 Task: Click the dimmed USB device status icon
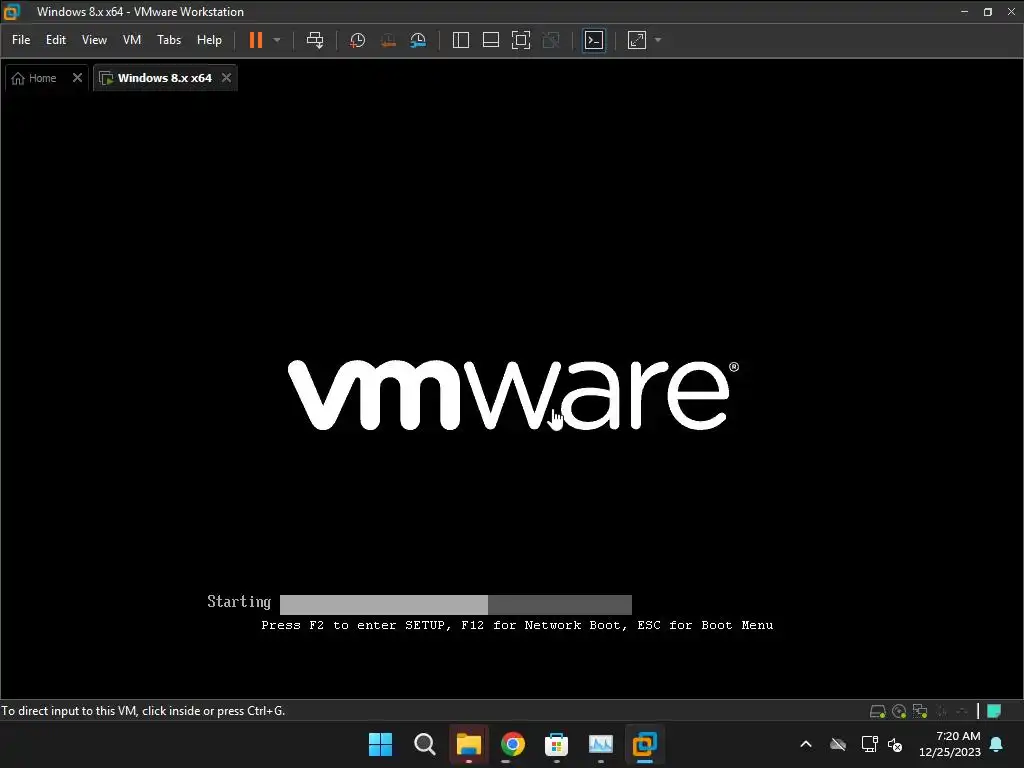coord(962,711)
